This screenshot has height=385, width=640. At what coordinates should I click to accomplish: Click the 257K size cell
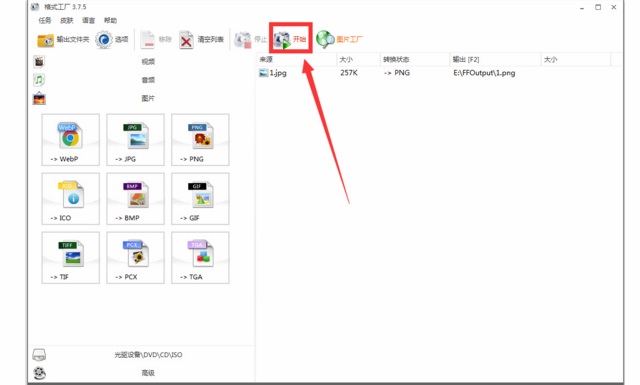coord(349,73)
